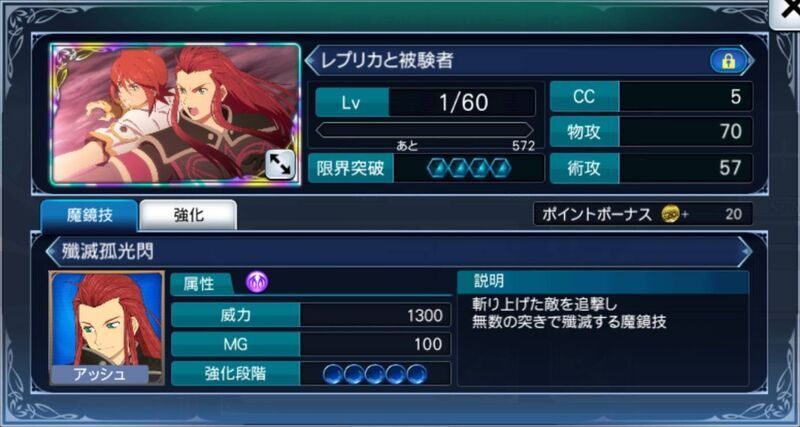Click the first limit break crystal icon
The image size is (800, 427).
438,168
